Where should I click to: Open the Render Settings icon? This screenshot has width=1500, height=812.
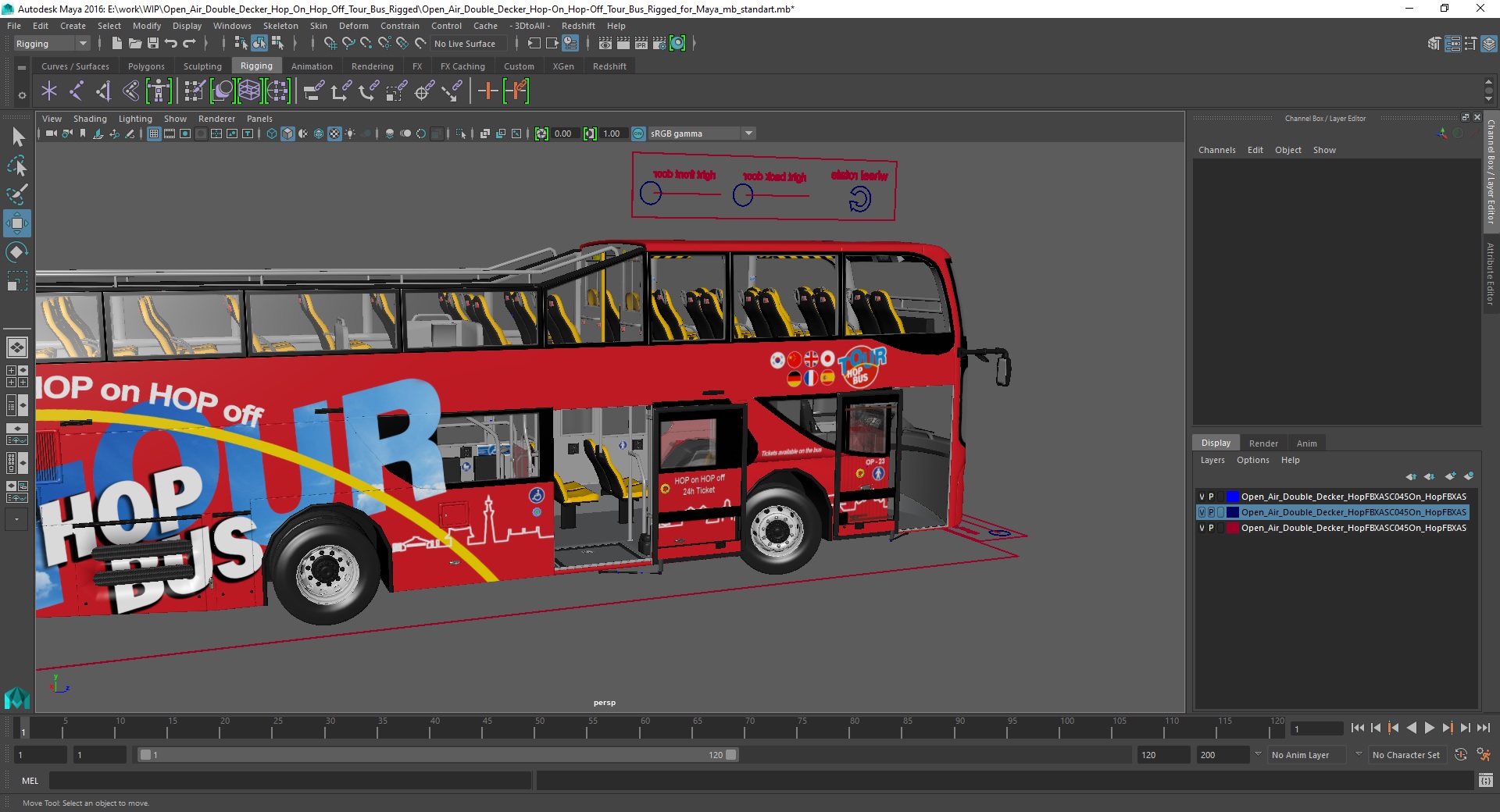[x=659, y=44]
